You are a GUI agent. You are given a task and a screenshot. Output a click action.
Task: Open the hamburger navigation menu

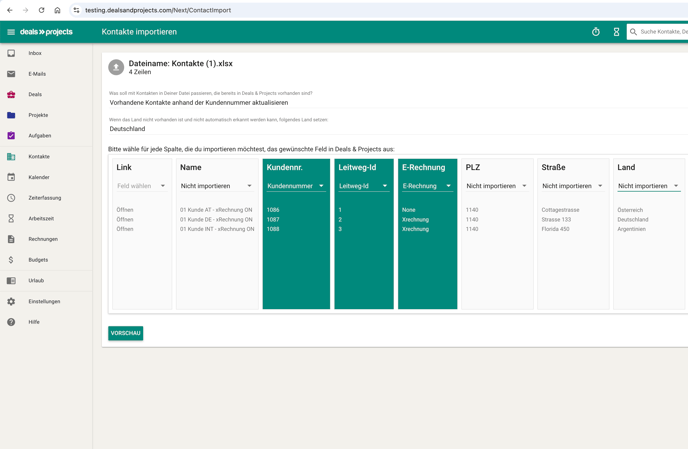coord(11,32)
